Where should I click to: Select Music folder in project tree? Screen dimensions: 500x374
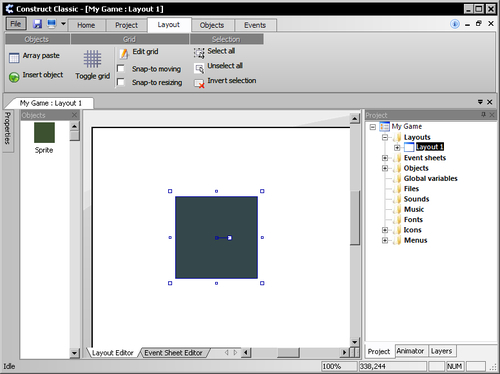coord(414,209)
